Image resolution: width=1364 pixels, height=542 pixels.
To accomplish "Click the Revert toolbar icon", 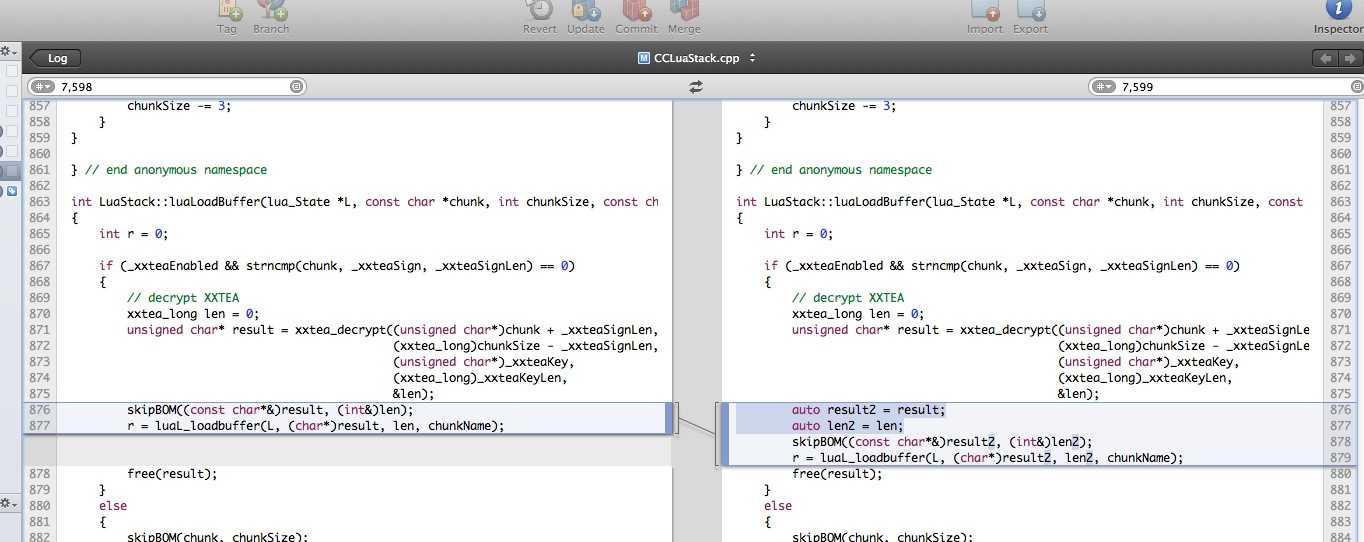I will point(540,11).
